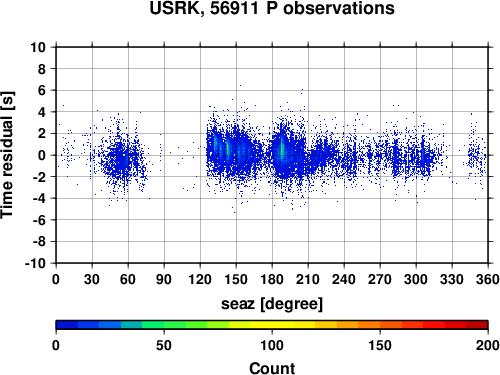
Task: Click the x-axis tick label 360
Action: pos(488,279)
